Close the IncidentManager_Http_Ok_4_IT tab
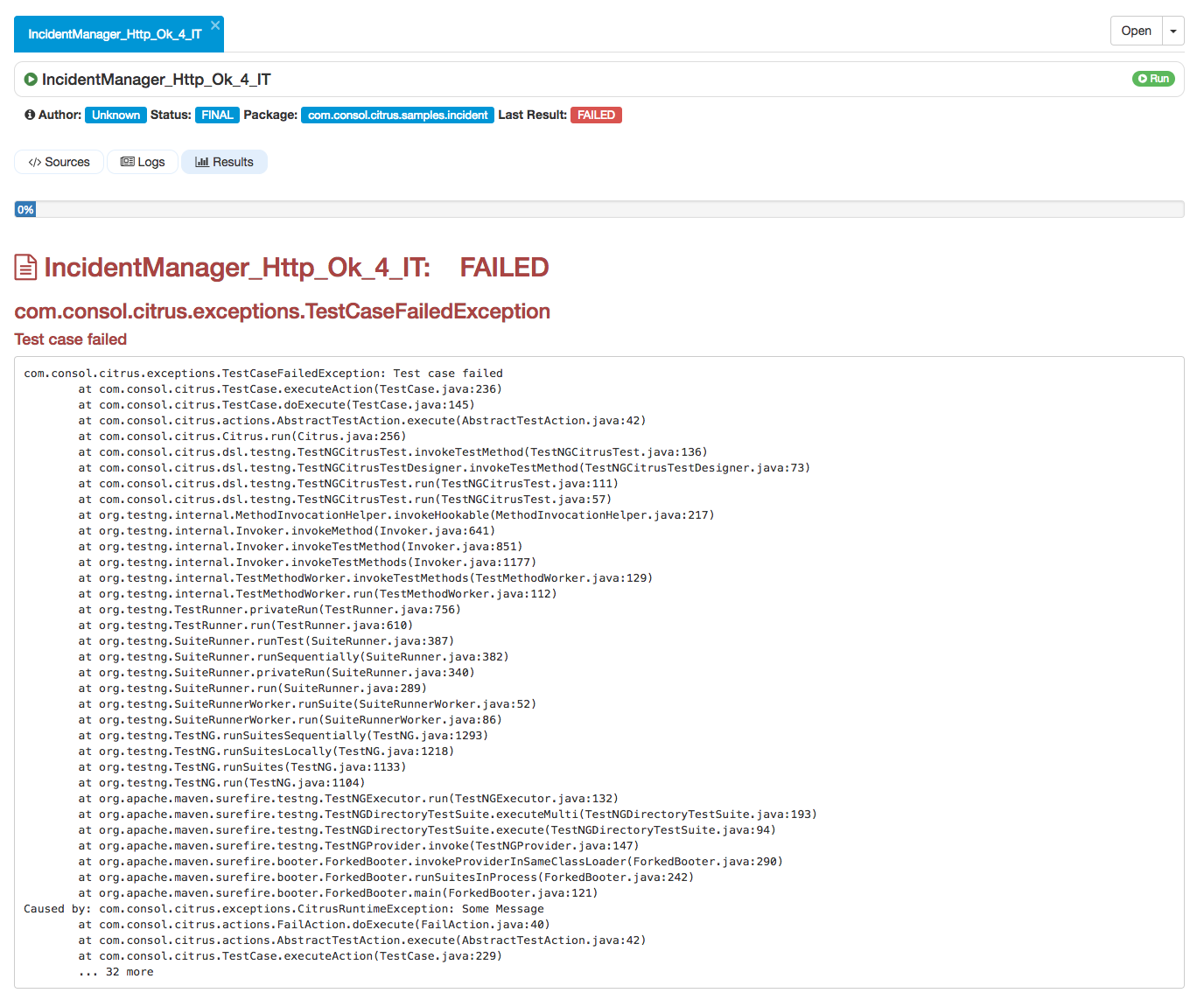 (x=215, y=25)
